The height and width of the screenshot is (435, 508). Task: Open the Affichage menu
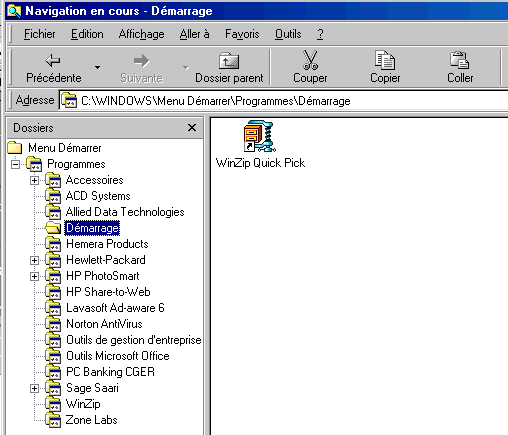click(x=141, y=34)
